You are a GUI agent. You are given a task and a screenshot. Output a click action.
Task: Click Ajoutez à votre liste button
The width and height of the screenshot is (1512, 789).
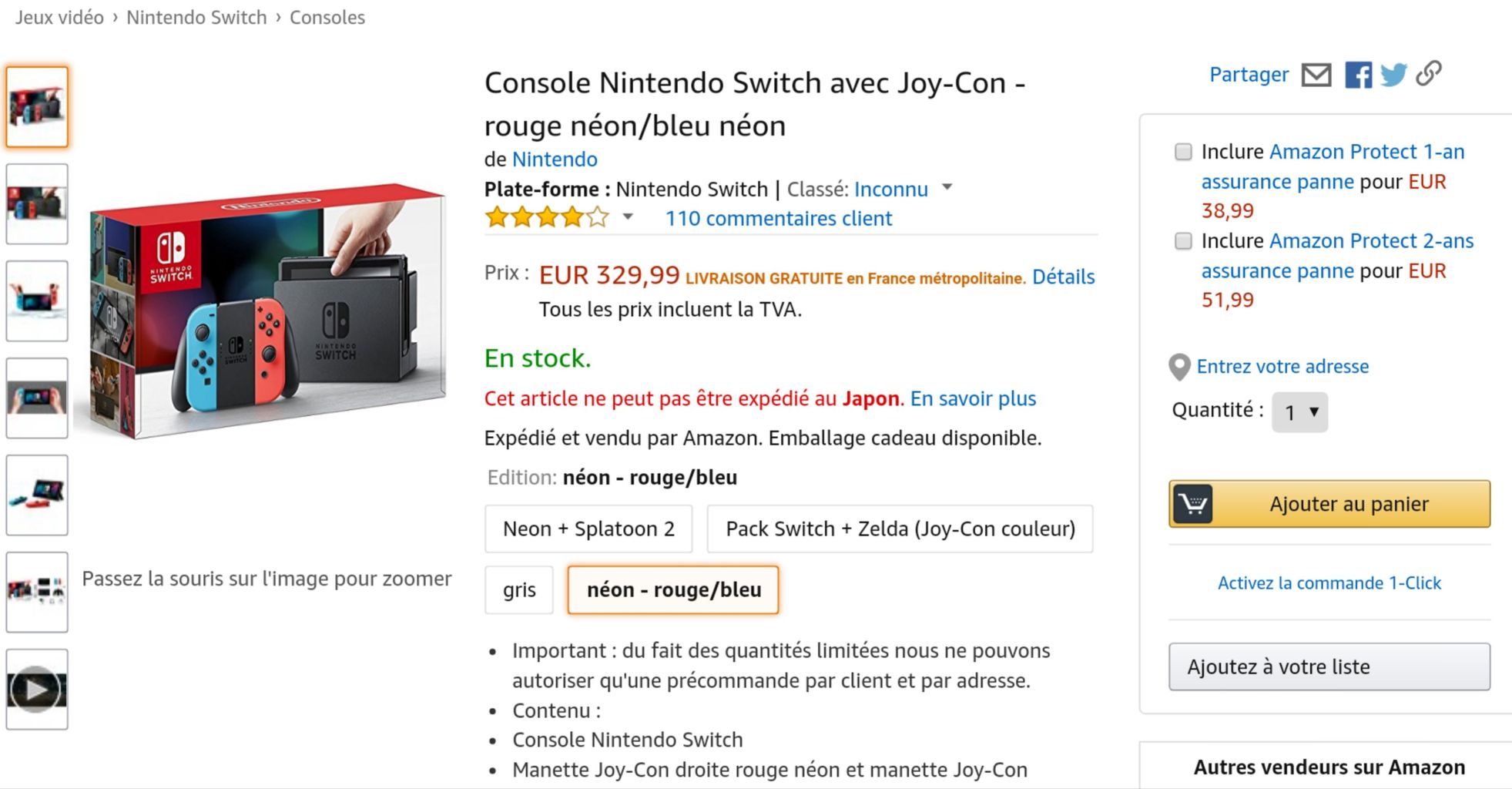point(1329,666)
